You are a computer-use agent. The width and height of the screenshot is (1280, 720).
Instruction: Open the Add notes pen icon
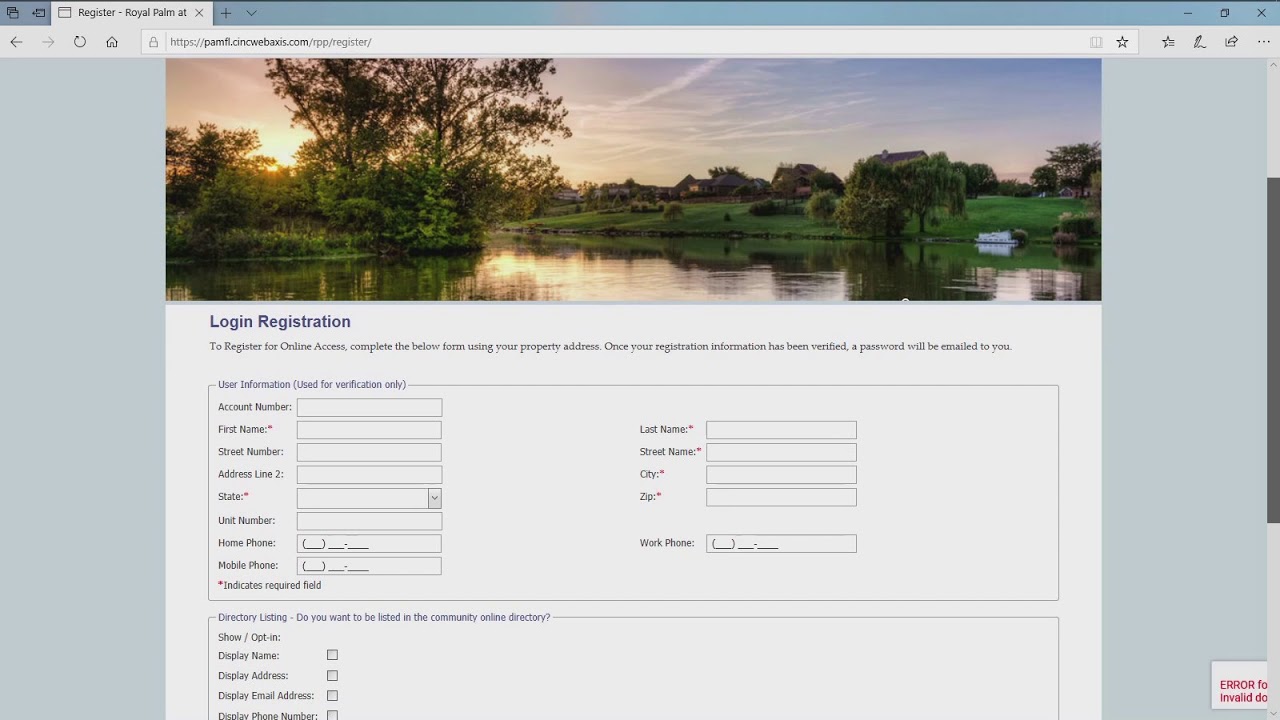[x=1200, y=42]
